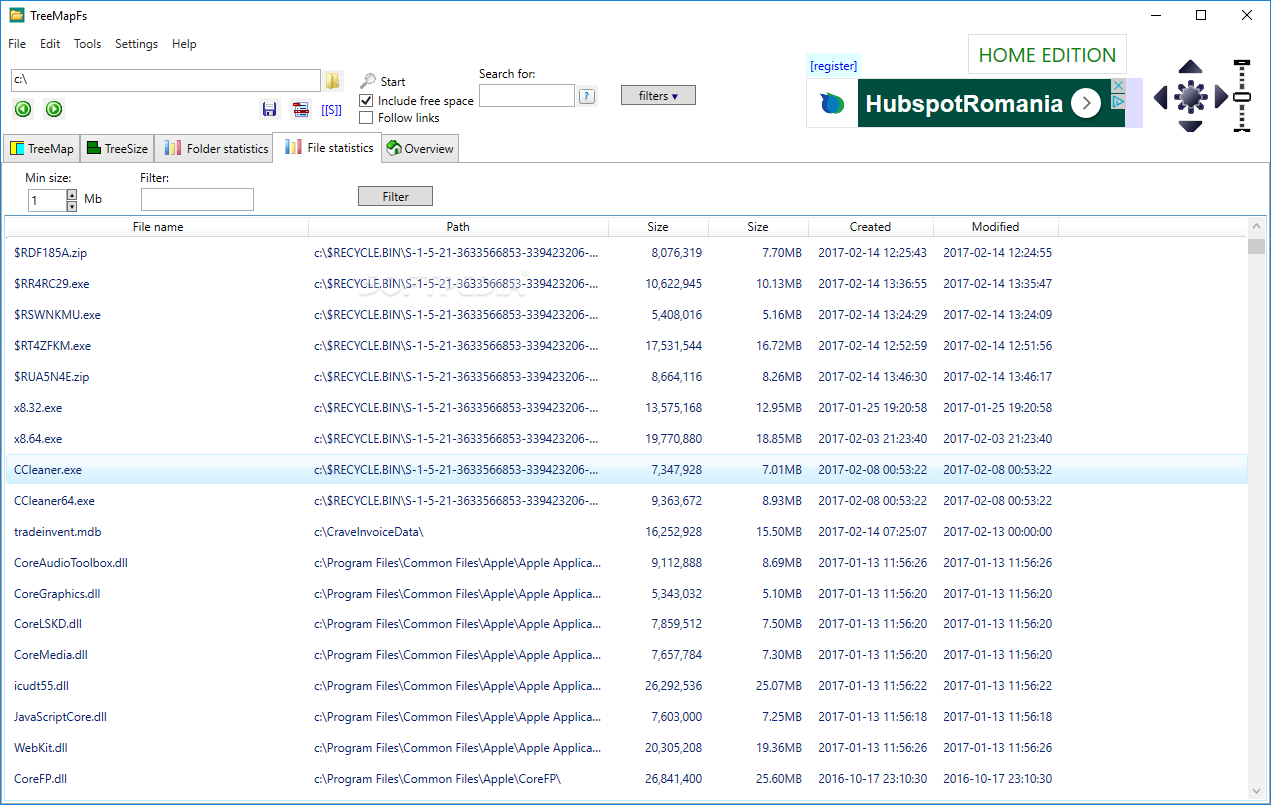The image size is (1271, 805).
Task: Click the [register] link
Action: 833,66
